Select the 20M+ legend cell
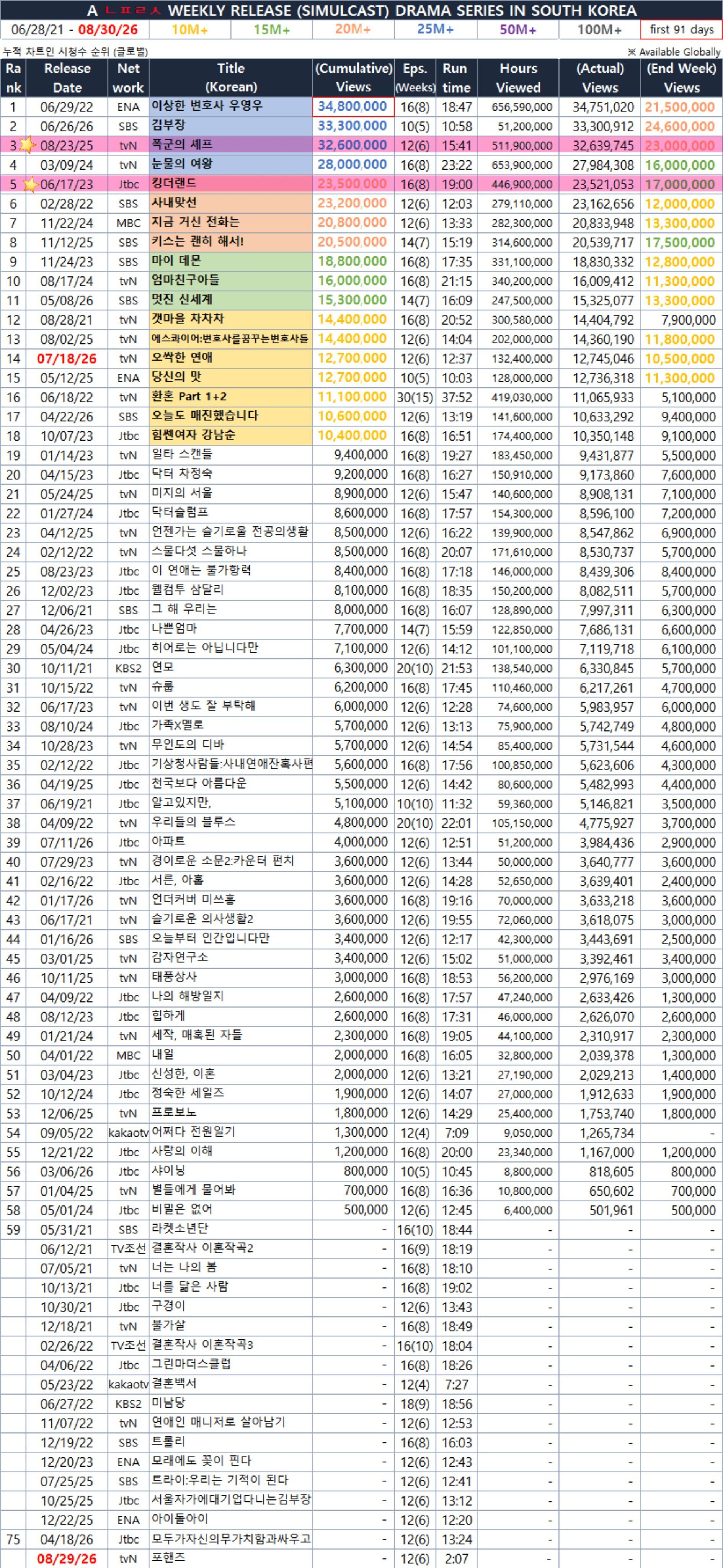Viewport: 723px width, 1568px height. (353, 29)
